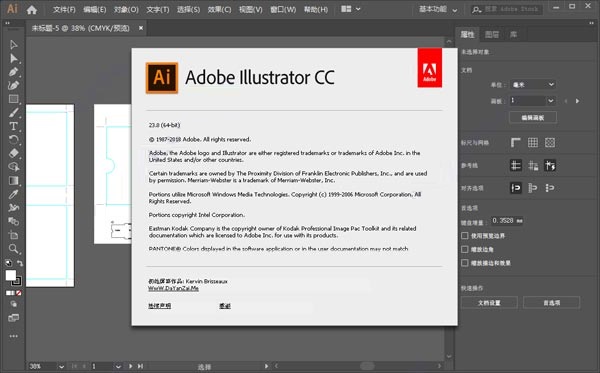Toggle the lock guides icon

(x=533, y=165)
